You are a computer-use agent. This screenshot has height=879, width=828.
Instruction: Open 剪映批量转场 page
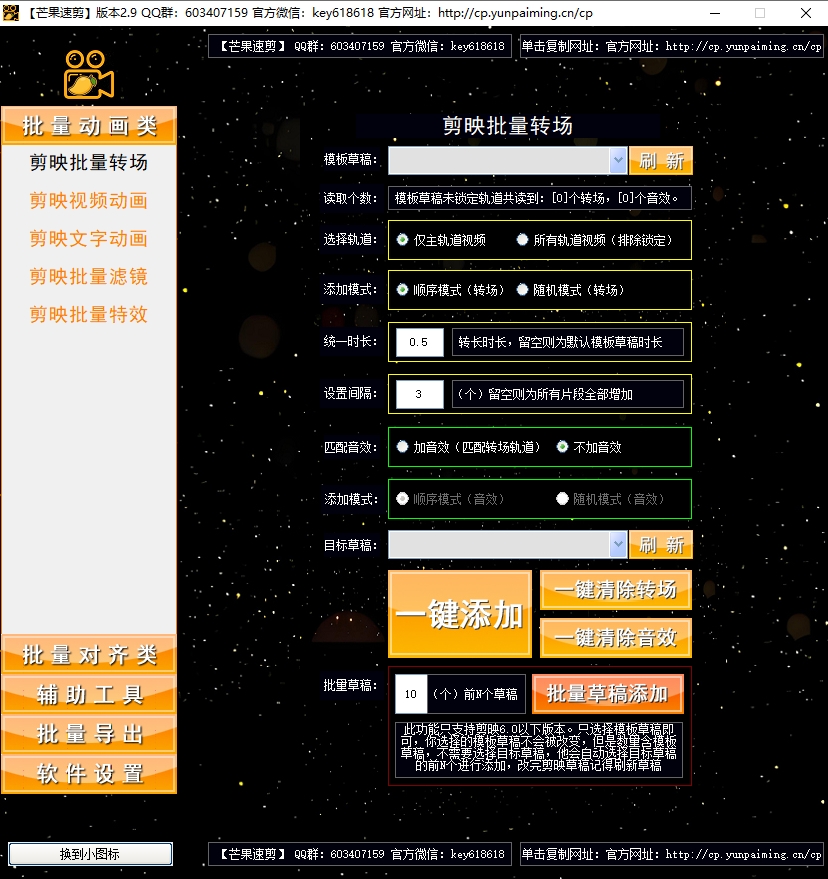point(89,163)
